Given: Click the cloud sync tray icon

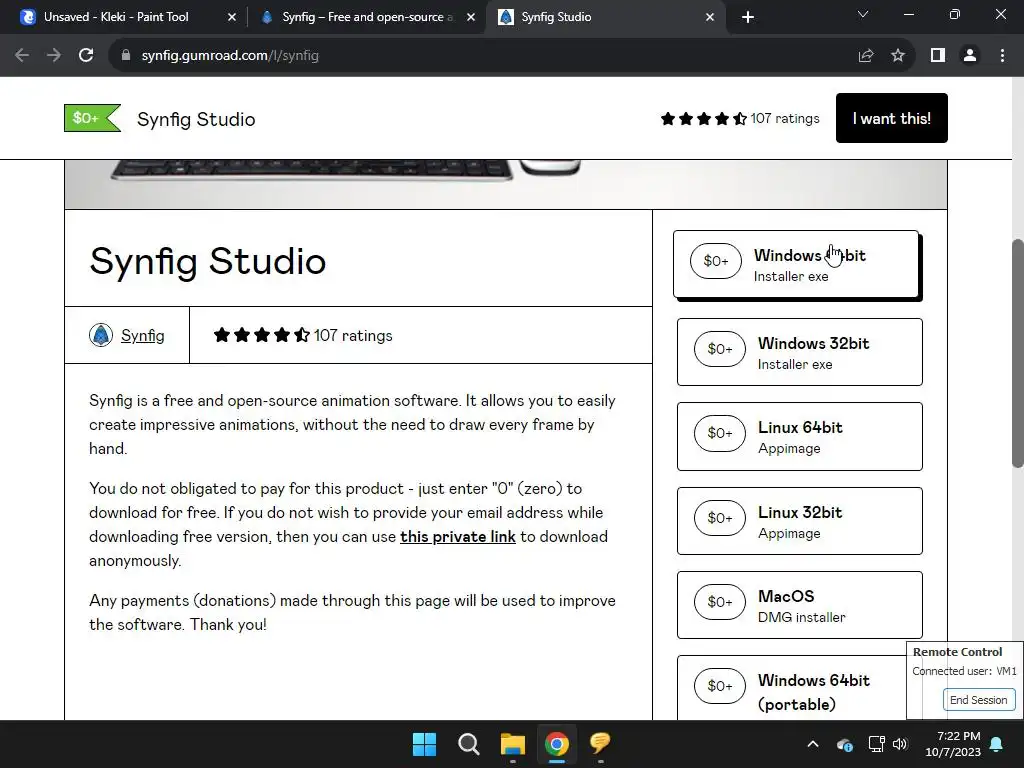Looking at the screenshot, I should (x=844, y=744).
